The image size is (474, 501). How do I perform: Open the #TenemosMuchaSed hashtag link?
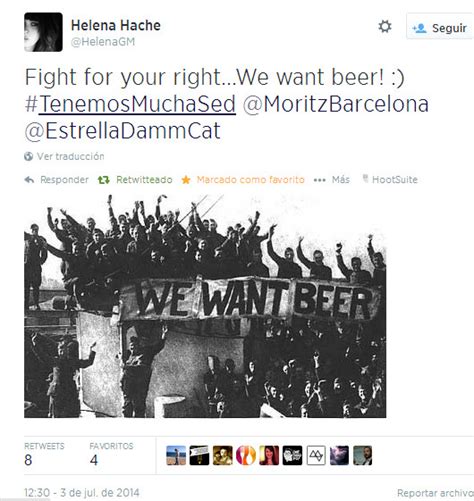[x=130, y=104]
